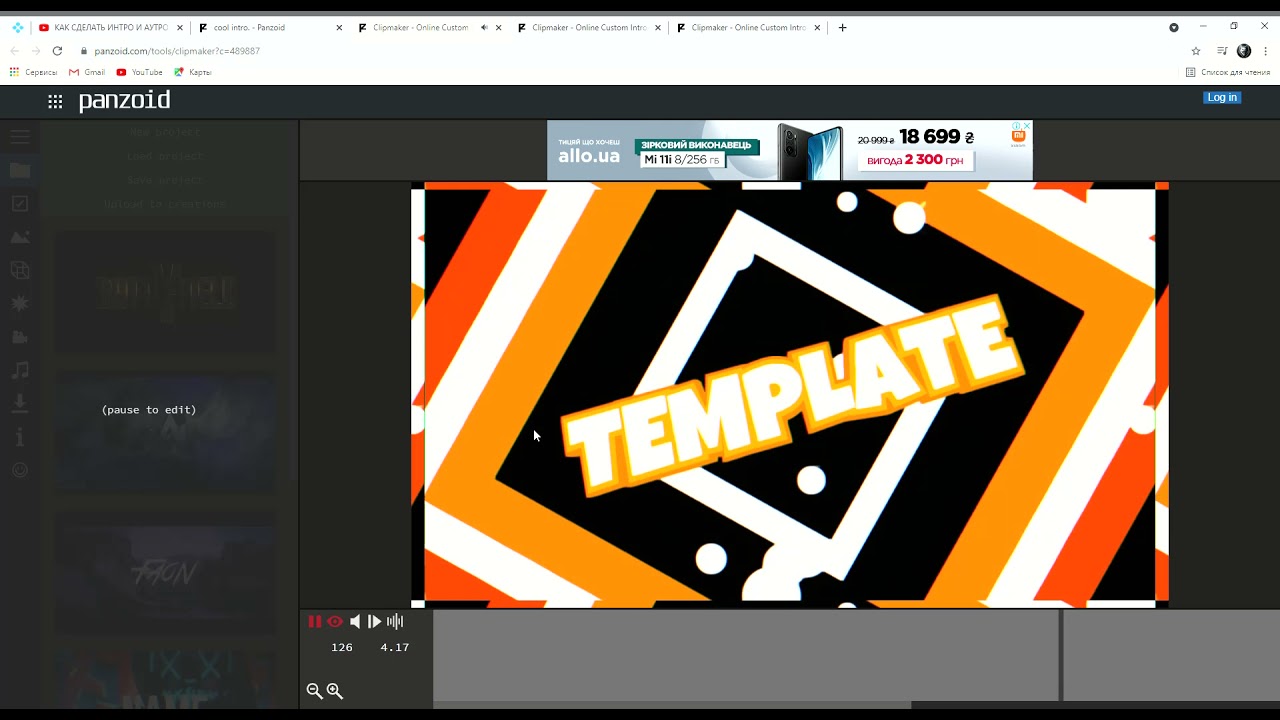Open the browser profile avatar

[x=1244, y=51]
